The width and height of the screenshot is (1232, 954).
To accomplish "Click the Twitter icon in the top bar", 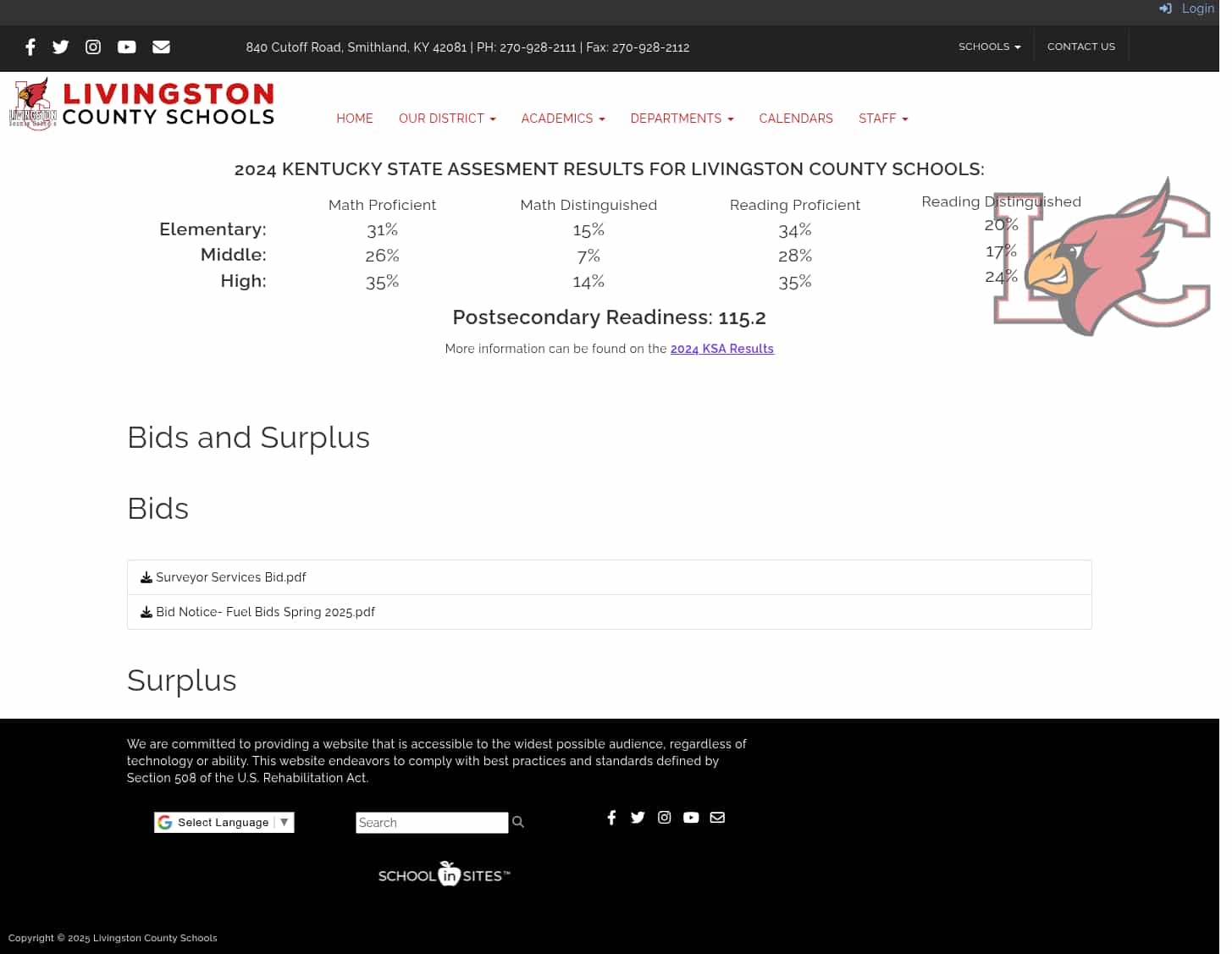I will coord(60,47).
